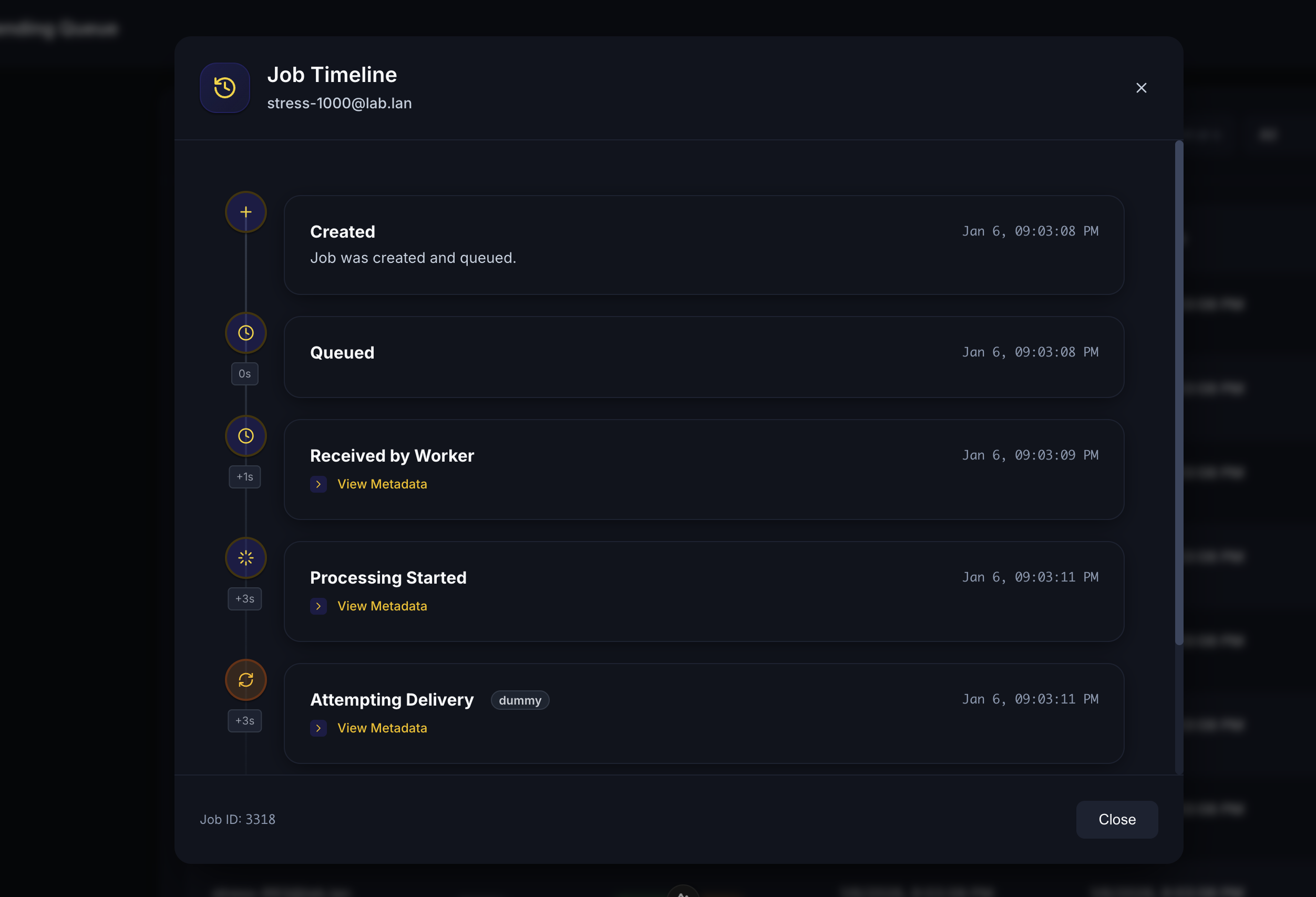Expand Attempting Delivery metadata chevron
The width and height of the screenshot is (1316, 897).
(318, 728)
